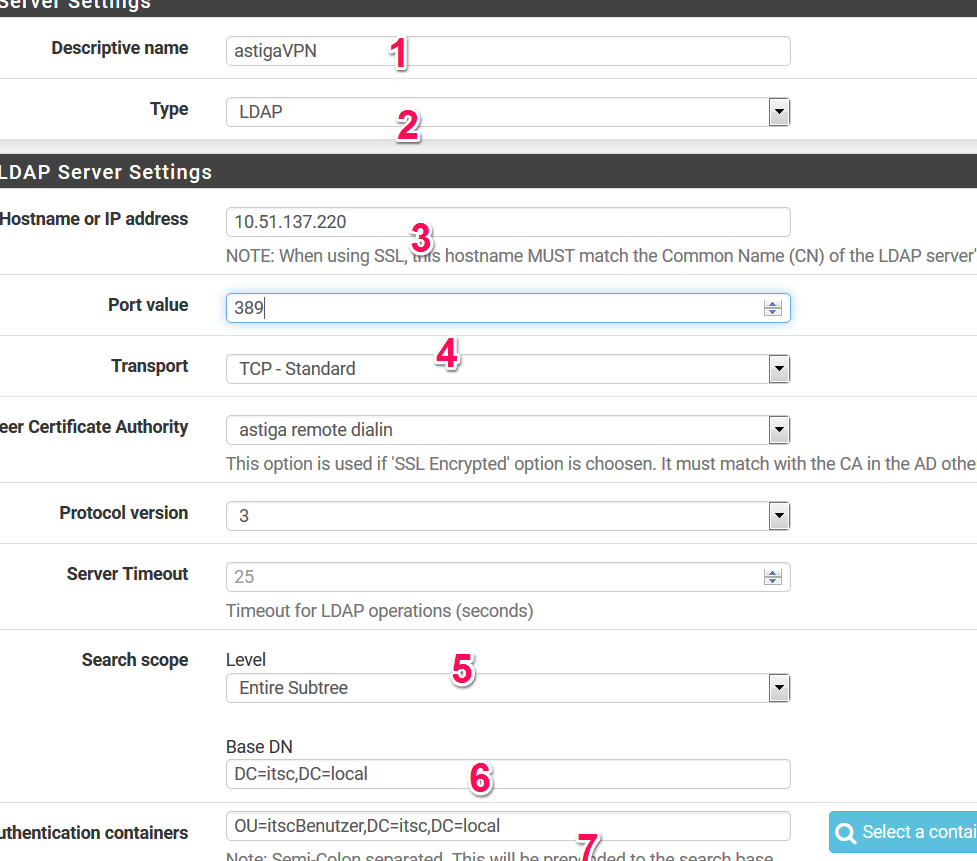The width and height of the screenshot is (977, 861).
Task: Click the Protocol version label
Action: click(123, 513)
